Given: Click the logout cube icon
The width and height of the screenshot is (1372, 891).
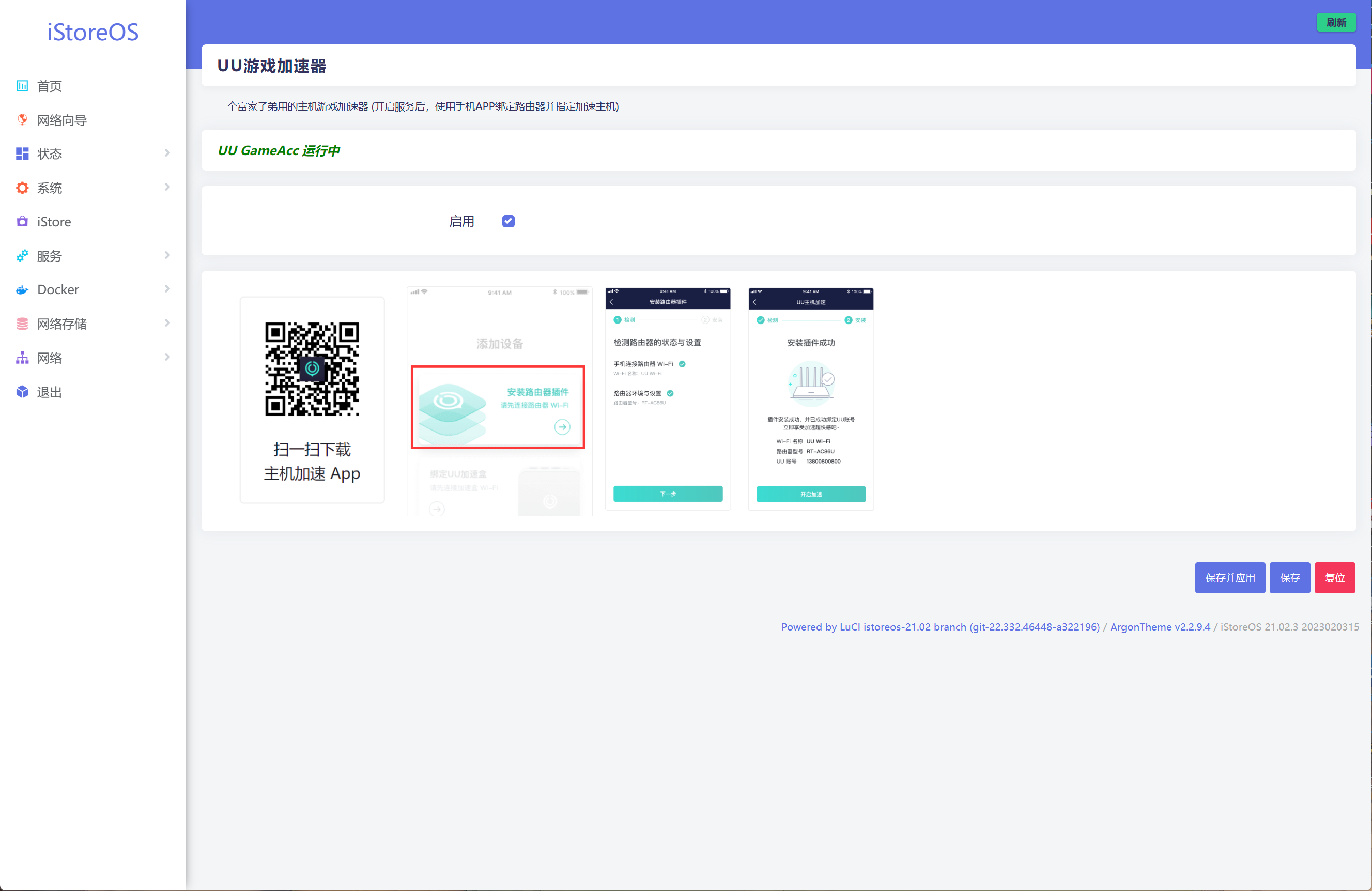Looking at the screenshot, I should pyautogui.click(x=22, y=392).
